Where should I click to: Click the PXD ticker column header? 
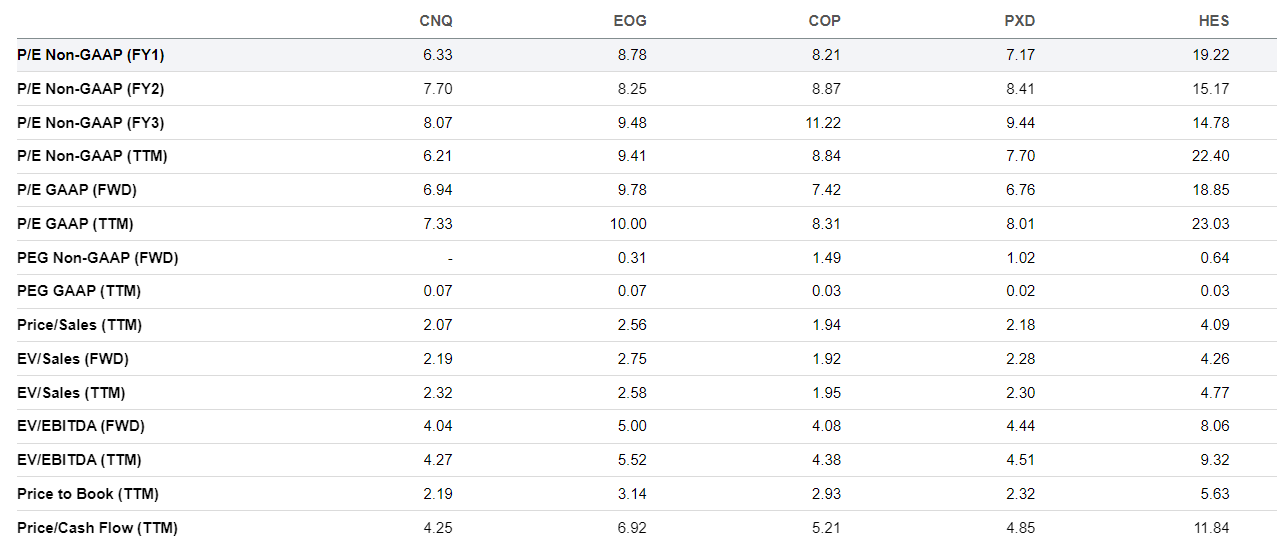tap(1019, 21)
